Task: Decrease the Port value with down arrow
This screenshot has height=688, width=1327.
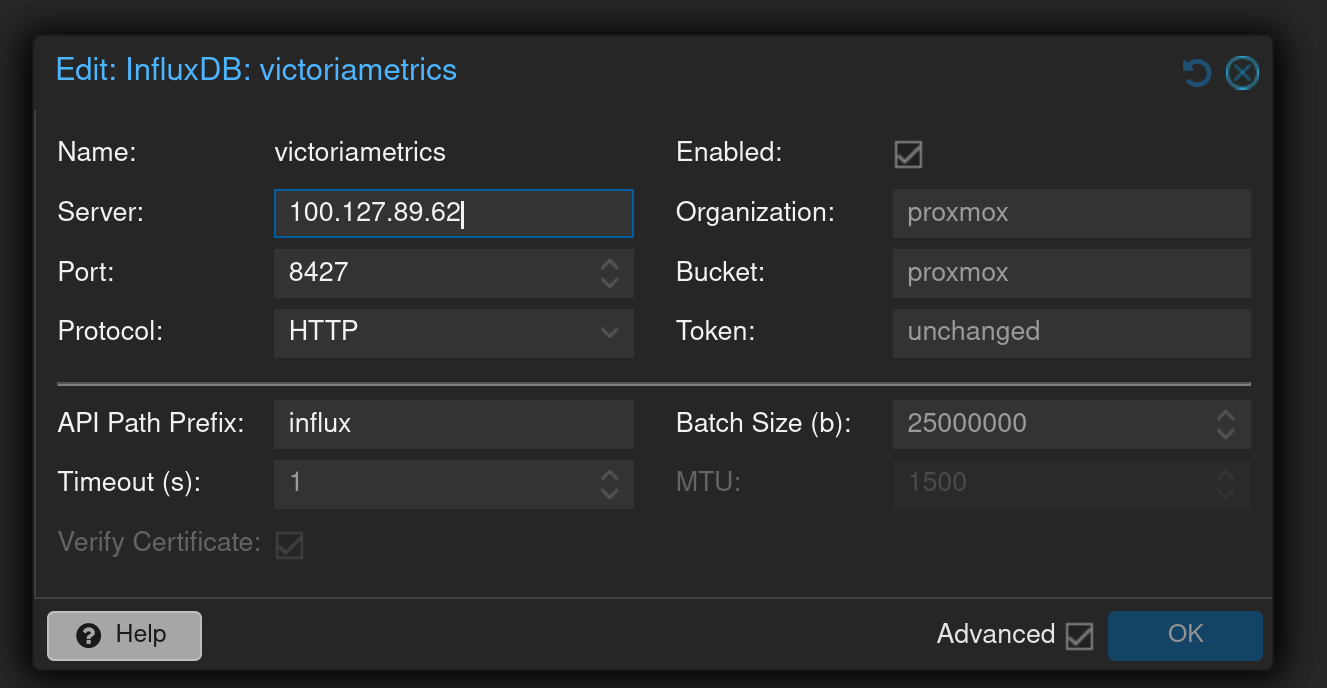Action: pyautogui.click(x=609, y=282)
